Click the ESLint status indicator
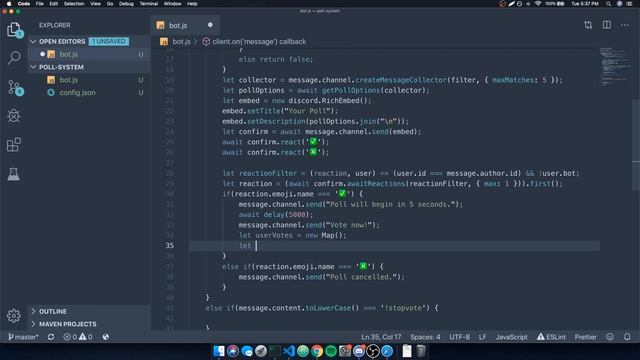The width and height of the screenshot is (640, 360). point(551,337)
